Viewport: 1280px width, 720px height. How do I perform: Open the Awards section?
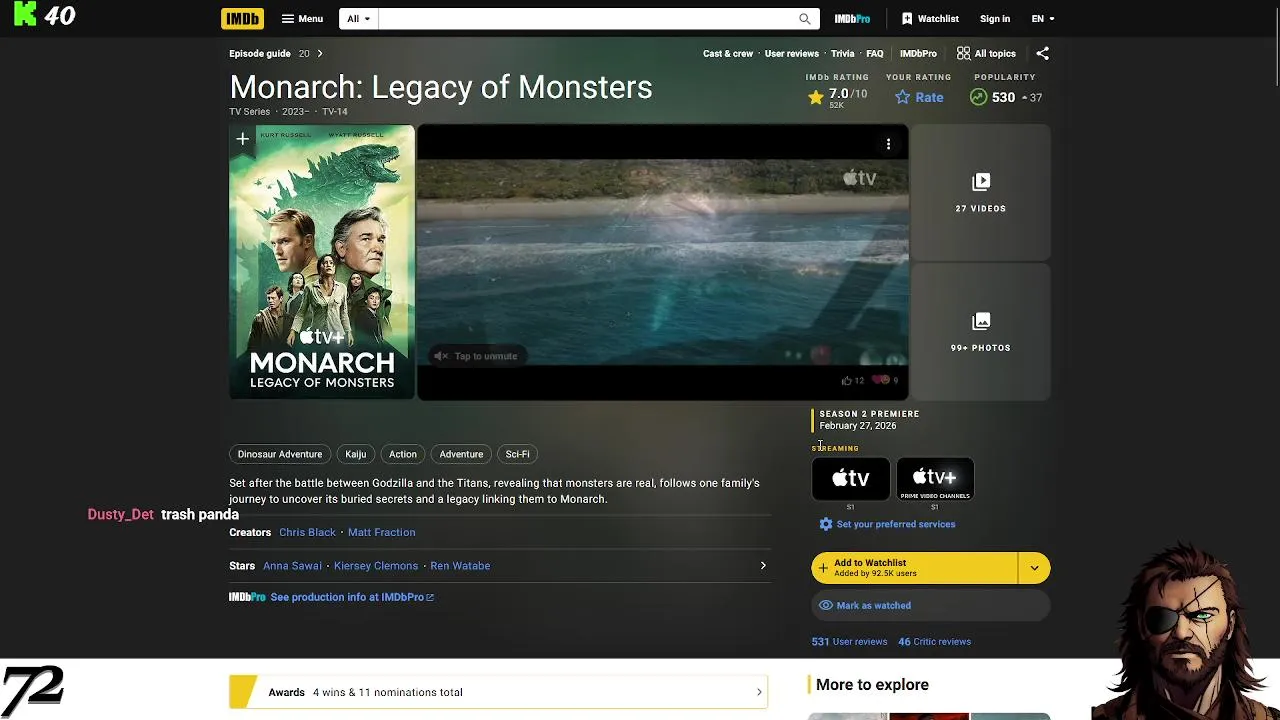[x=498, y=692]
